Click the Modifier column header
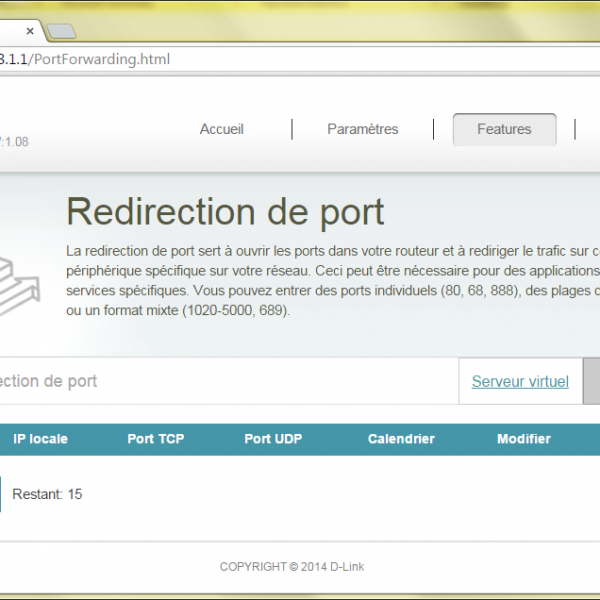This screenshot has width=600, height=600. point(524,439)
